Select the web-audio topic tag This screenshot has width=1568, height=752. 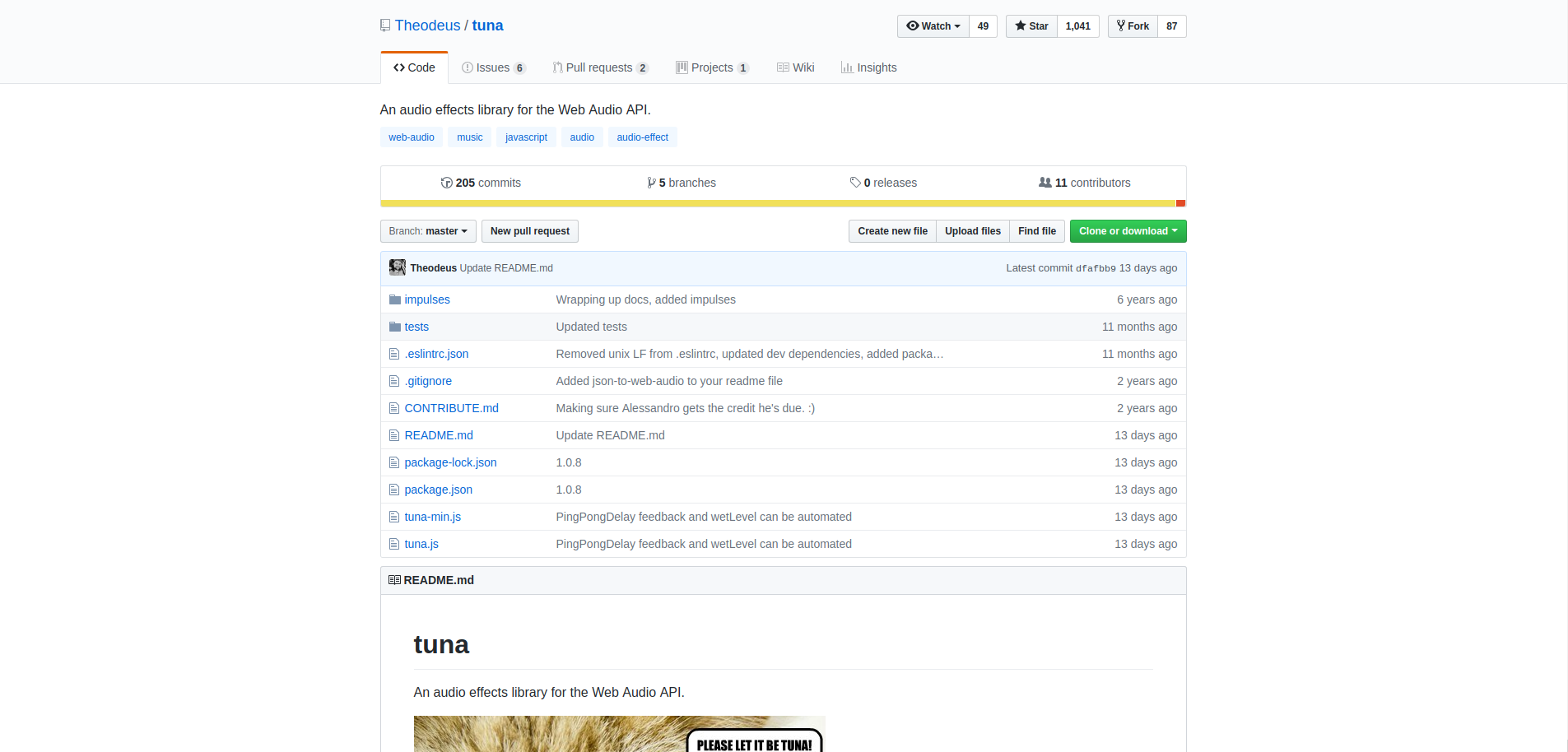412,137
